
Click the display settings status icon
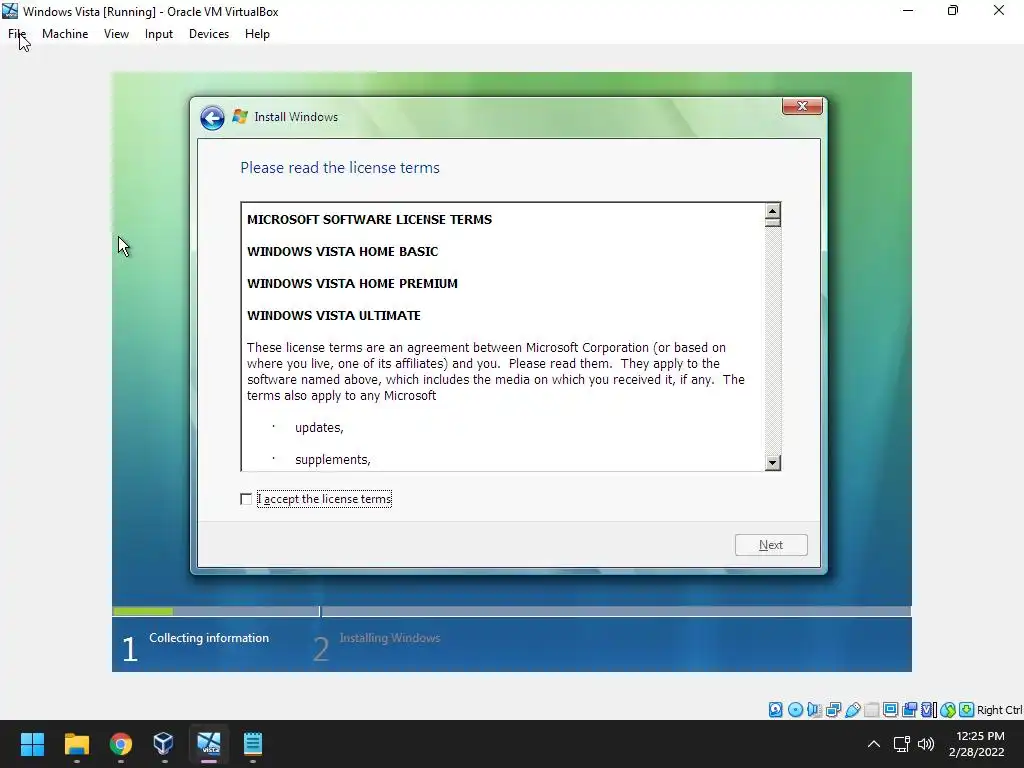point(890,710)
